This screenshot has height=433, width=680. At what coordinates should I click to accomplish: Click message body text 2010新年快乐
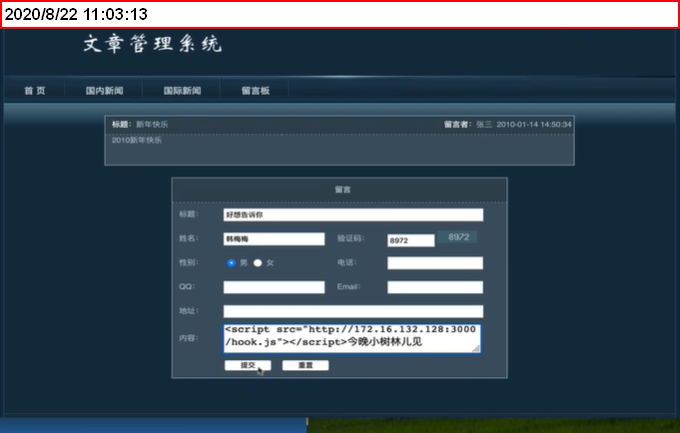point(137,140)
